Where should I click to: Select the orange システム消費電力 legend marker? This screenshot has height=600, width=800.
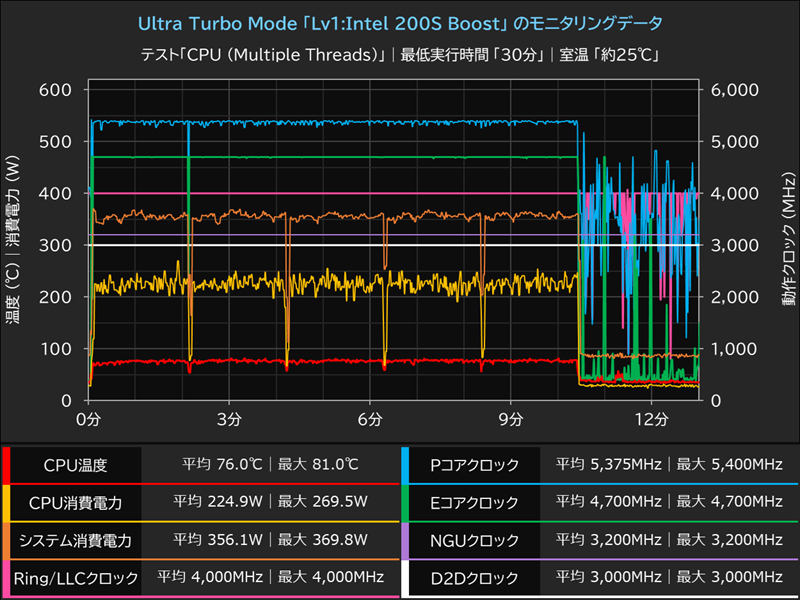[x=8, y=540]
